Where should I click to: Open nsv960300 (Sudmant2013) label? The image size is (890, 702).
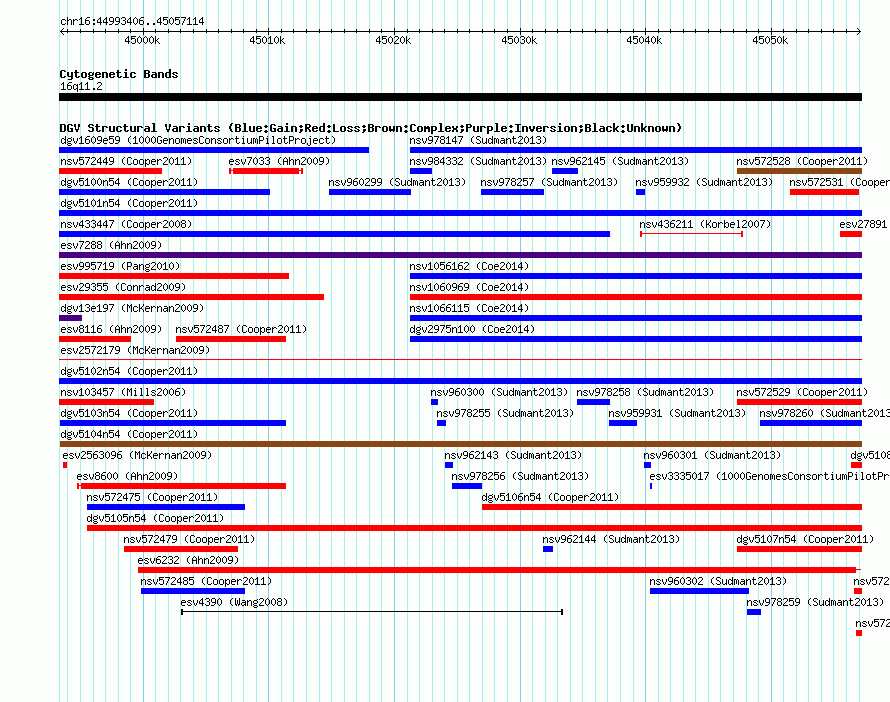[499, 392]
